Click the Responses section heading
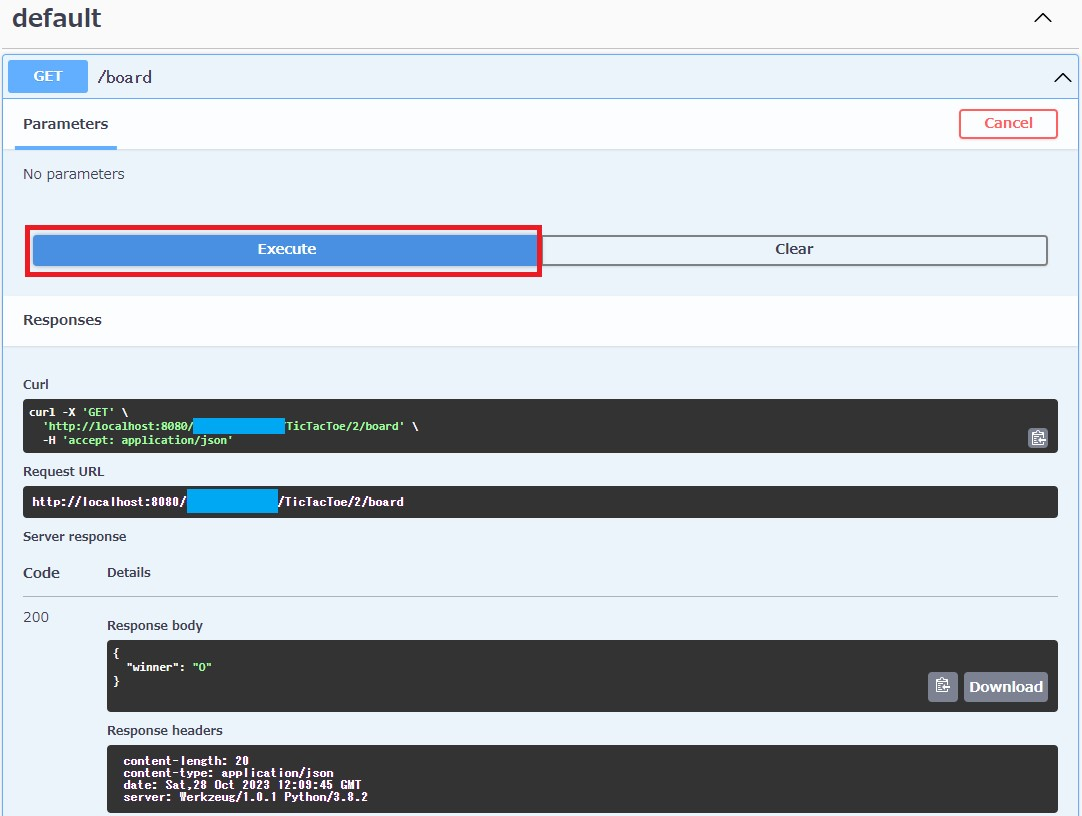Viewport: 1082px width, 816px height. (62, 320)
